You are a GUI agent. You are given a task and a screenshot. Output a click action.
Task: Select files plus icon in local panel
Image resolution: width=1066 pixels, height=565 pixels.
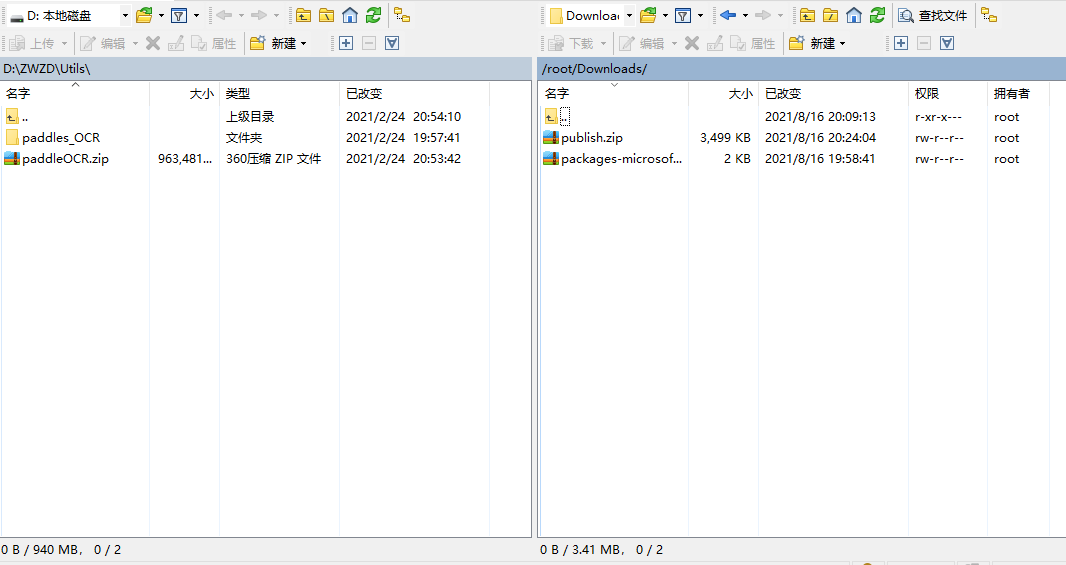click(x=346, y=44)
